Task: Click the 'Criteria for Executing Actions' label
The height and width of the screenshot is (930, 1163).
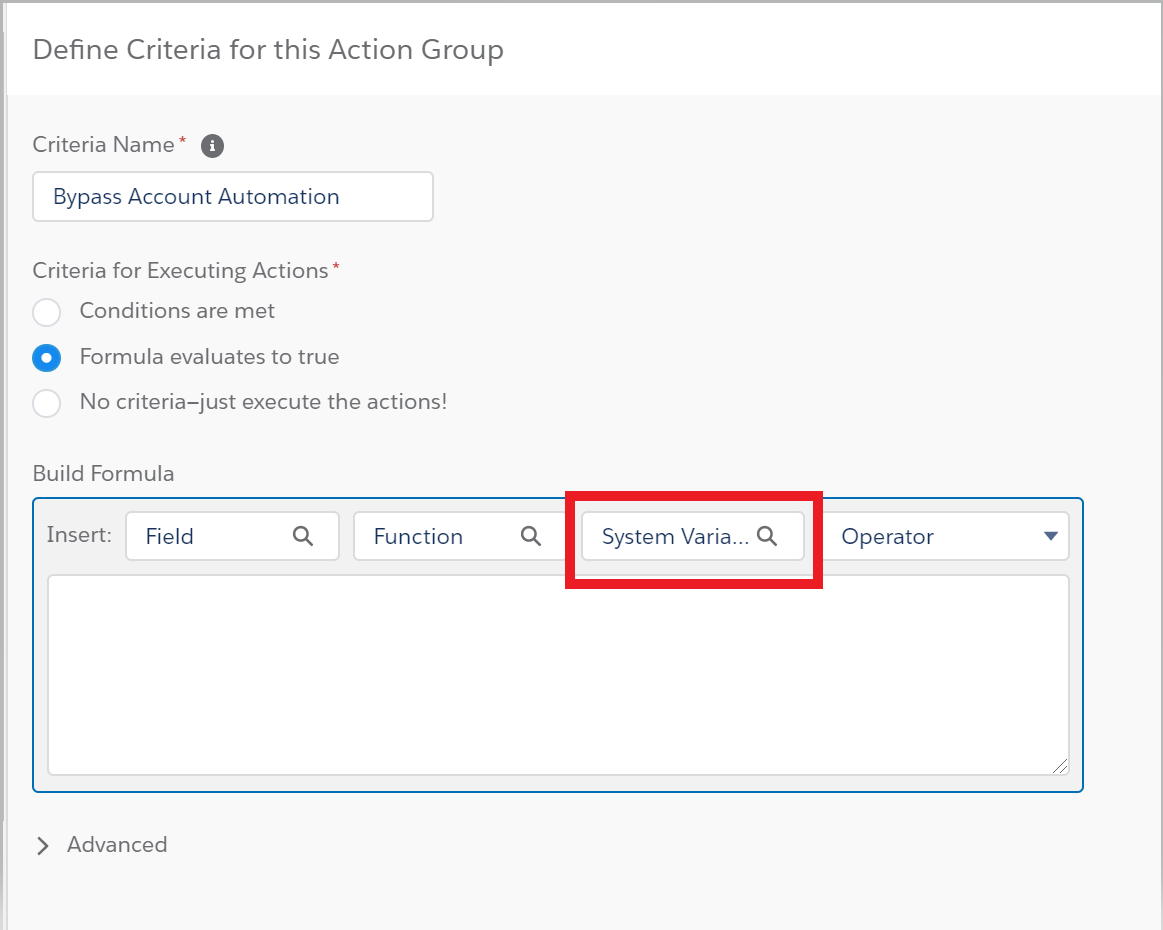Action: coord(180,271)
